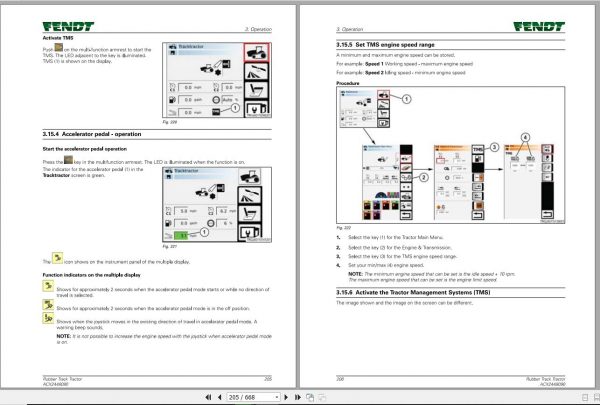Click the heading "3.15.4 Accelerator pedal - operation"

(x=92, y=134)
